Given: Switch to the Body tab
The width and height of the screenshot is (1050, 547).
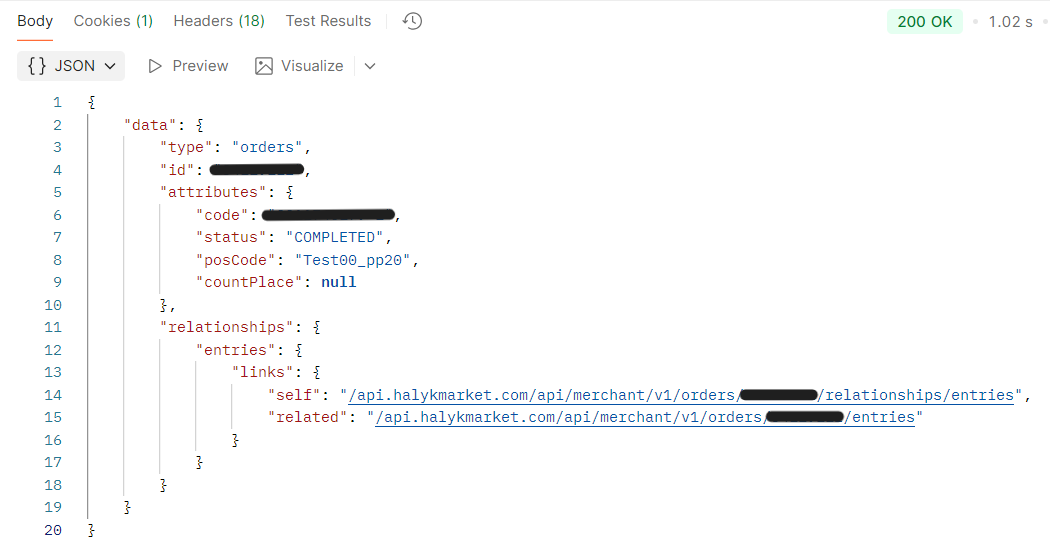Looking at the screenshot, I should (x=35, y=21).
